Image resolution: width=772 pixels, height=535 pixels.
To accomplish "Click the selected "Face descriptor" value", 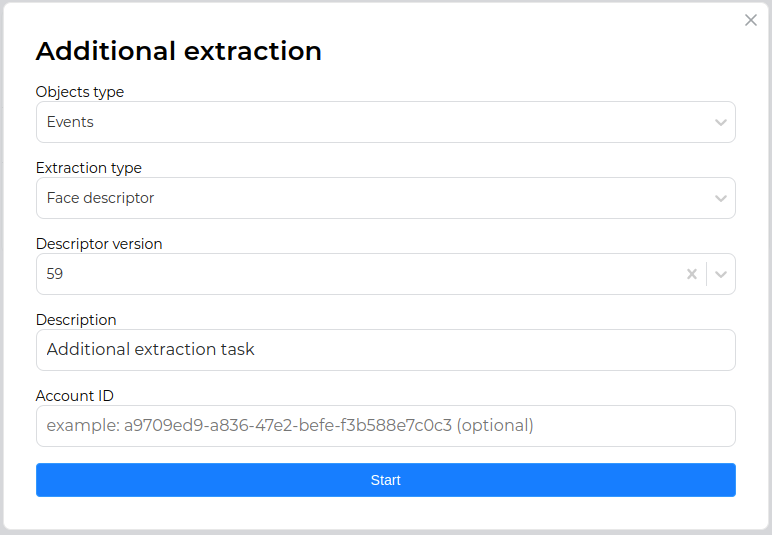I will tap(100, 198).
